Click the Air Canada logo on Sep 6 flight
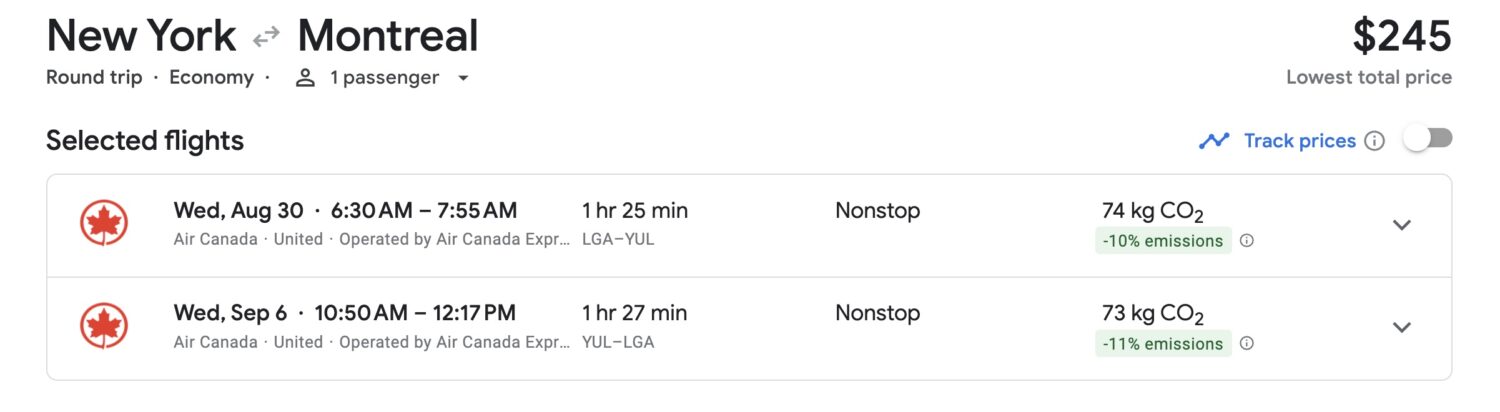1500x412 pixels. tap(104, 326)
